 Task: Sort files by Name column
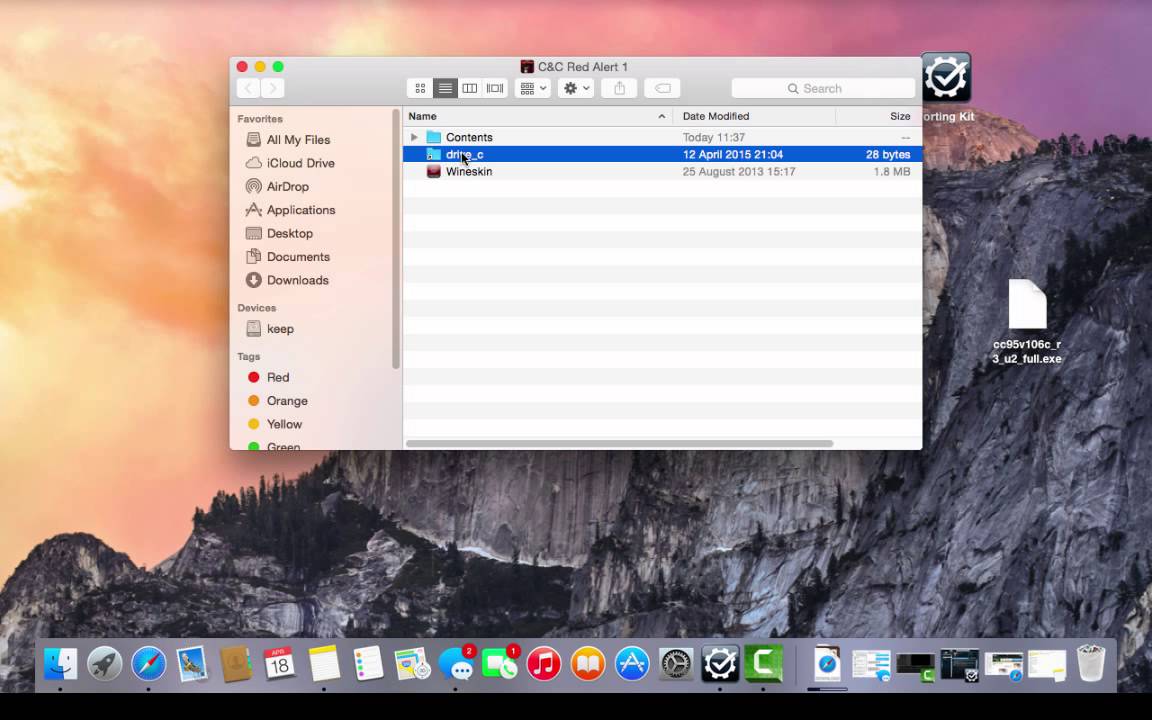(x=537, y=116)
